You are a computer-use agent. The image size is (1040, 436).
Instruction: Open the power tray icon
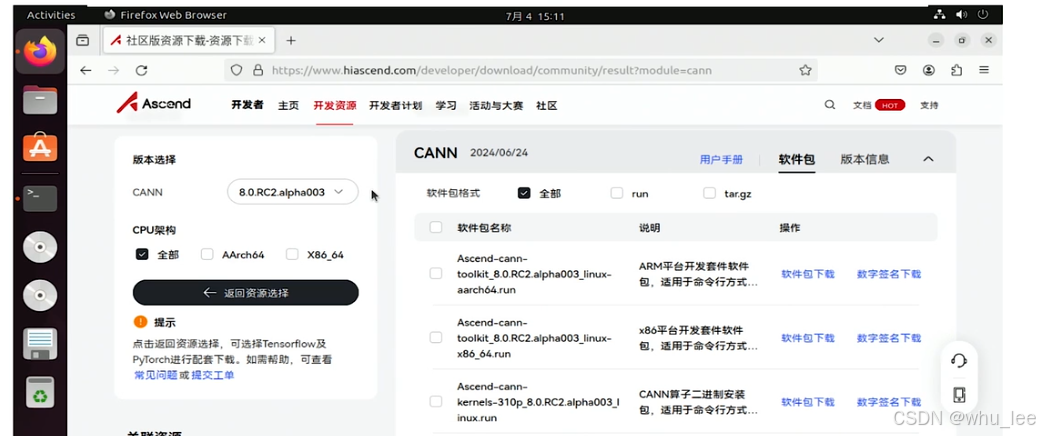point(982,15)
